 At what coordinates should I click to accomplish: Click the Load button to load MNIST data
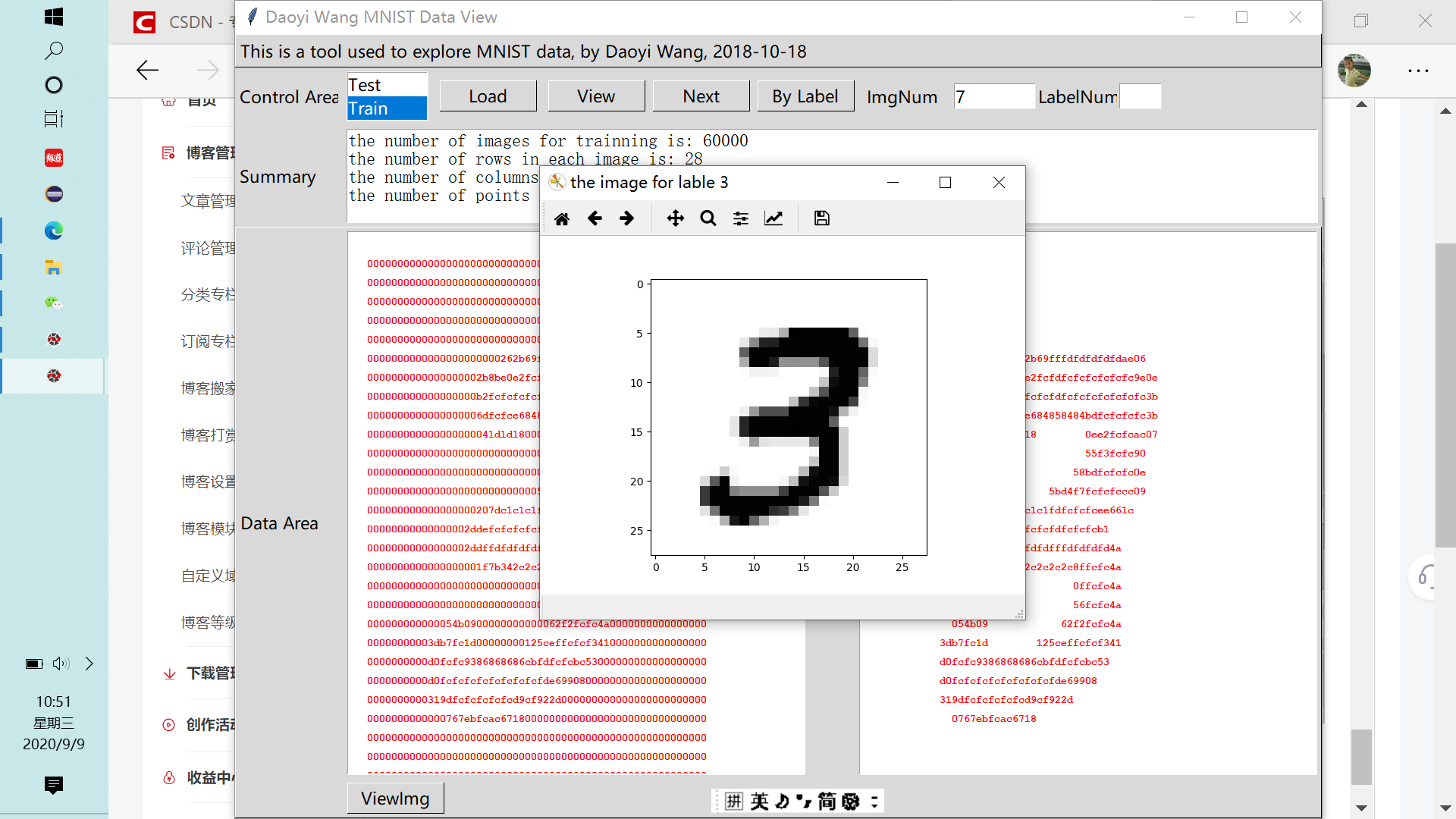coord(488,96)
